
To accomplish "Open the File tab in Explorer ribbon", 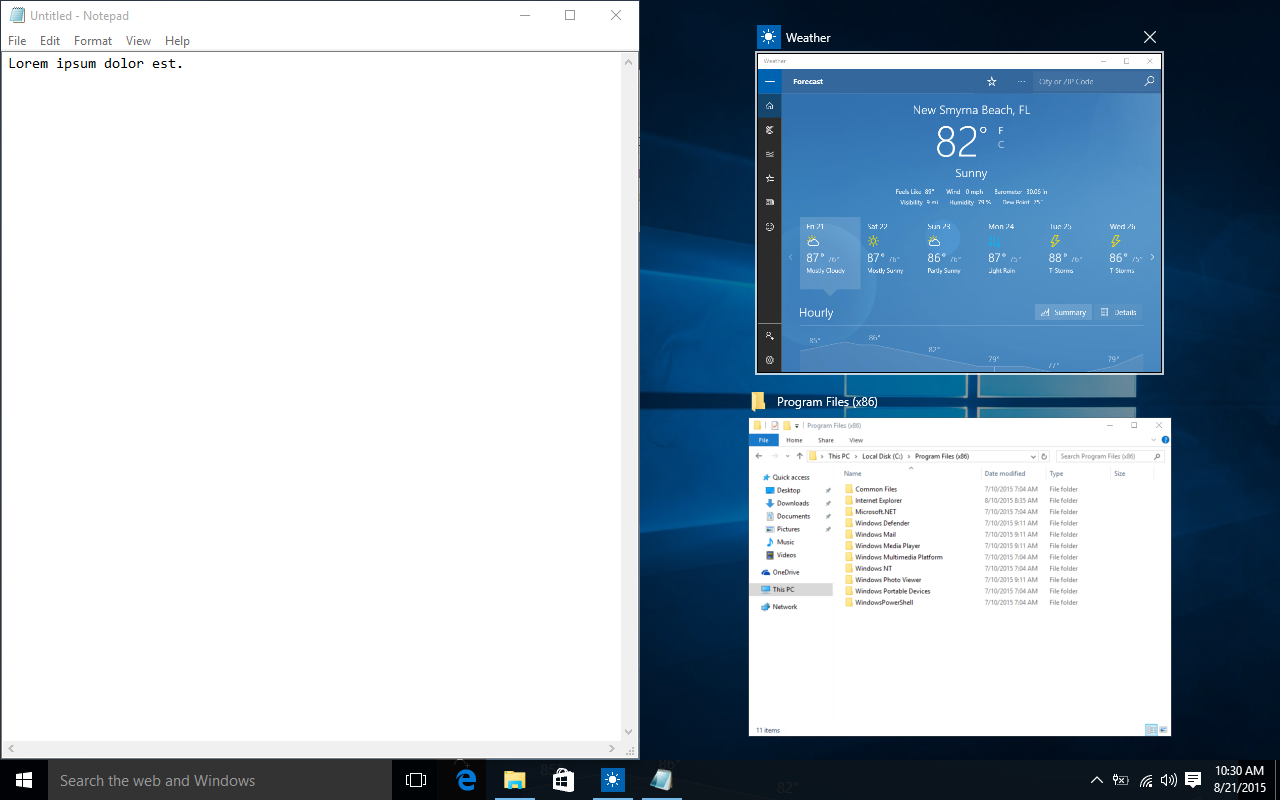I will tap(764, 440).
